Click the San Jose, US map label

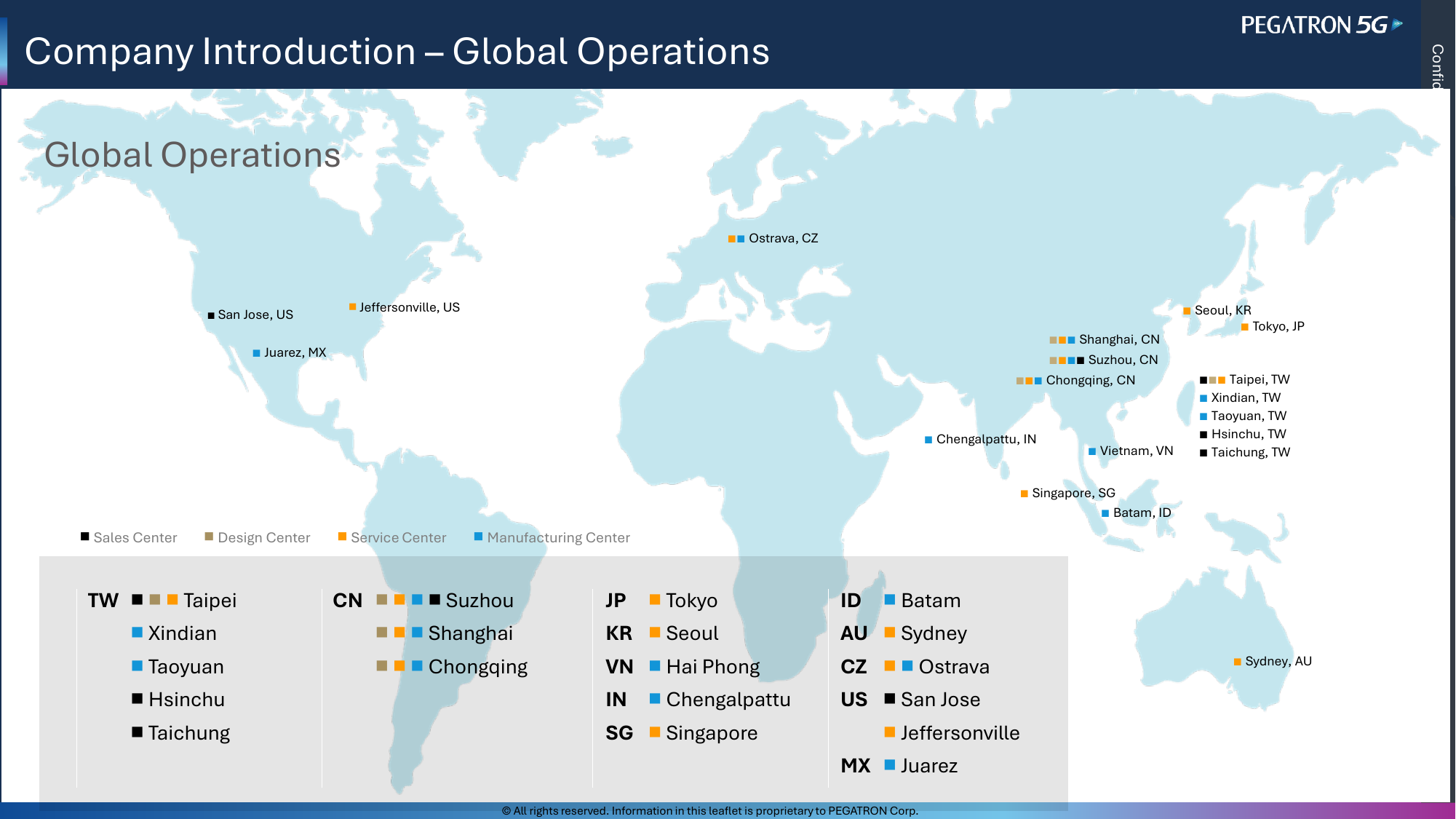coord(255,314)
